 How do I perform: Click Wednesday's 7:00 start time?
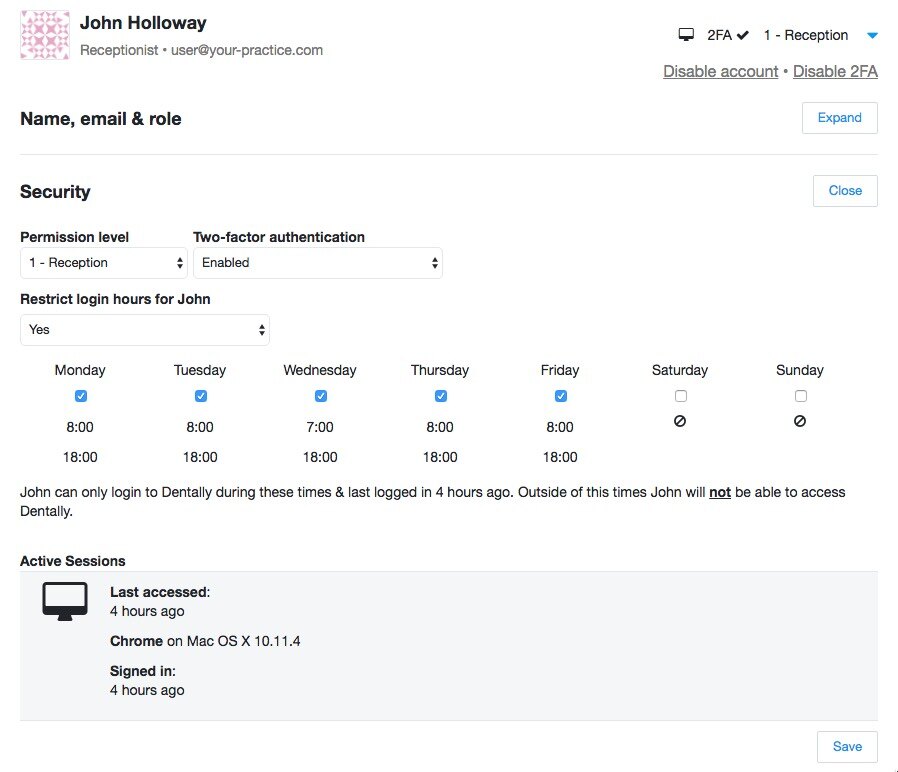320,427
